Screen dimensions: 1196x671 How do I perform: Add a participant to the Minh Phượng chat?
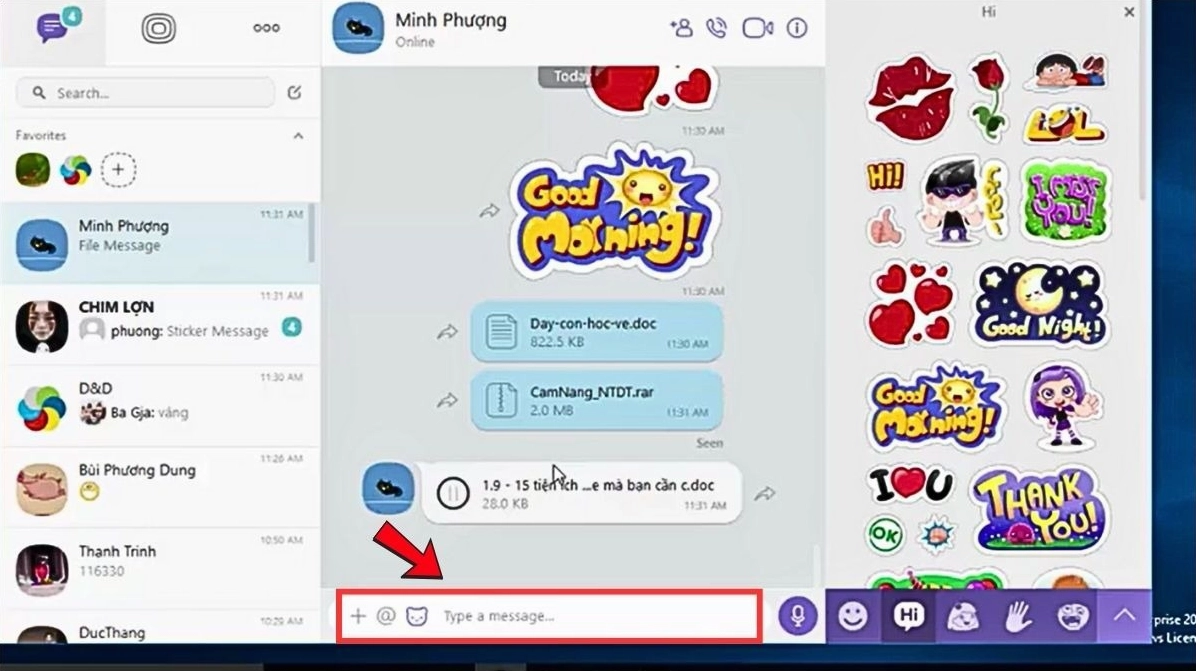[x=683, y=27]
